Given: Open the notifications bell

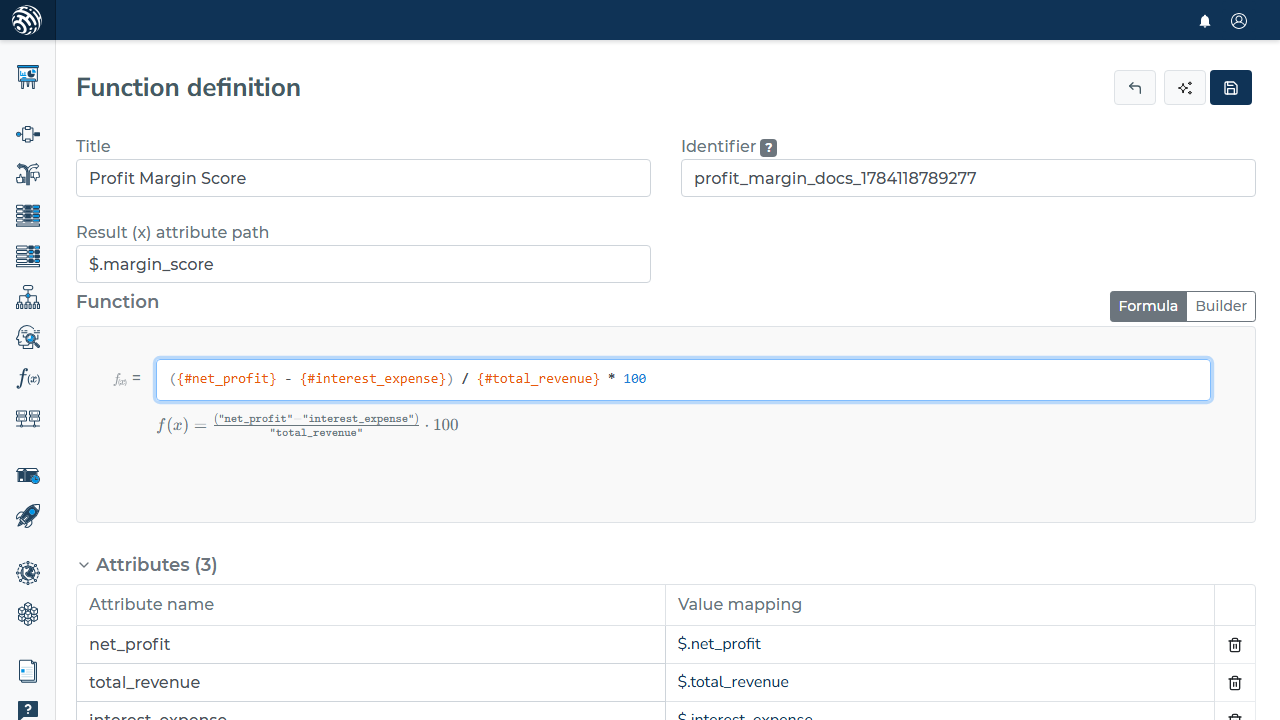Looking at the screenshot, I should tap(1205, 21).
